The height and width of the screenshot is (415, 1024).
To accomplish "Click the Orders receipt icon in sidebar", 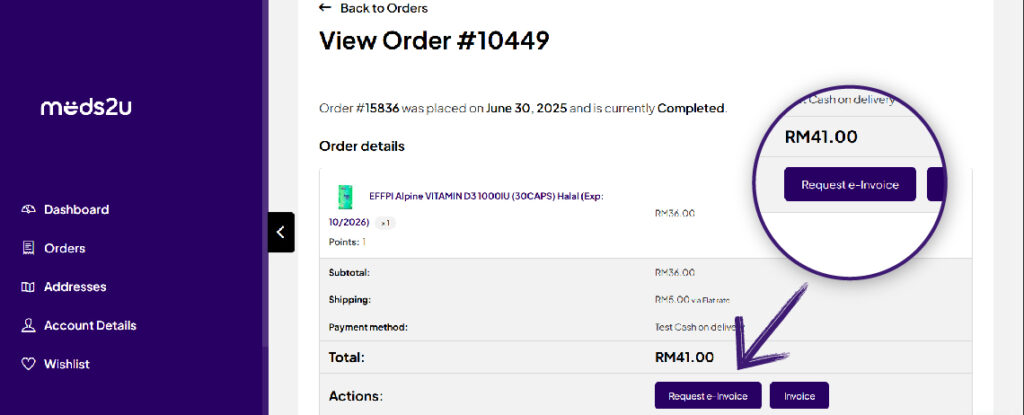I will click(x=28, y=248).
